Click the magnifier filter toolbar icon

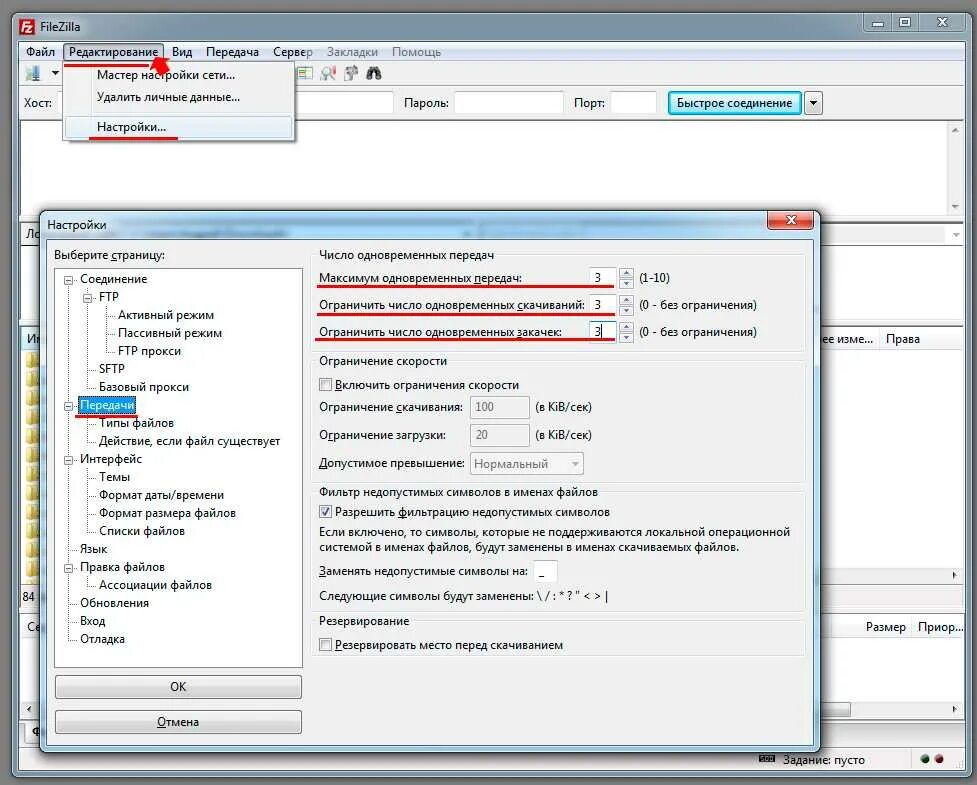[x=328, y=74]
